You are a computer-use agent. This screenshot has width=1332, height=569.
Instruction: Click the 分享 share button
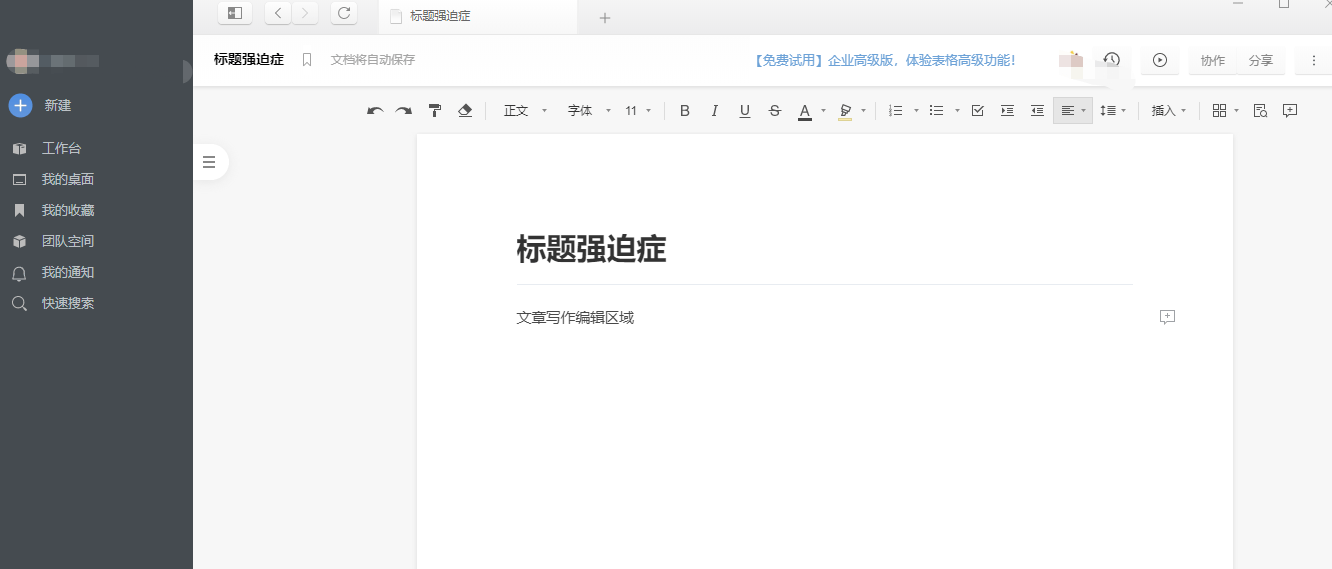1261,60
